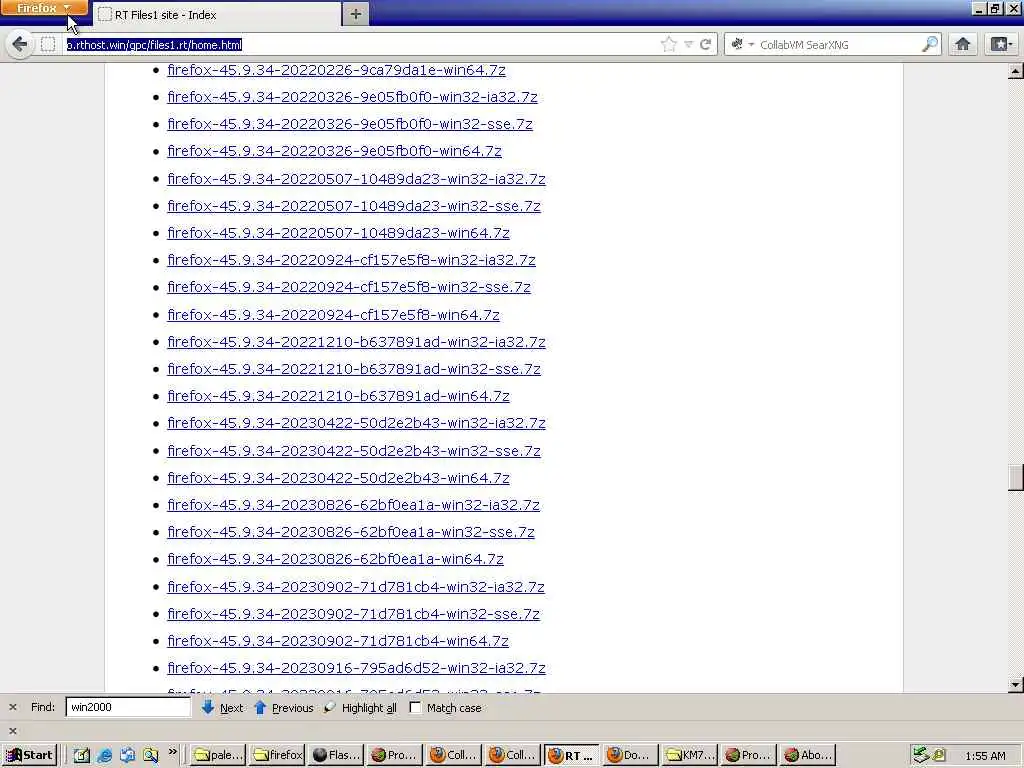Image resolution: width=1024 pixels, height=768 pixels.
Task: Toggle Highlight all in find bar
Action: pos(360,707)
